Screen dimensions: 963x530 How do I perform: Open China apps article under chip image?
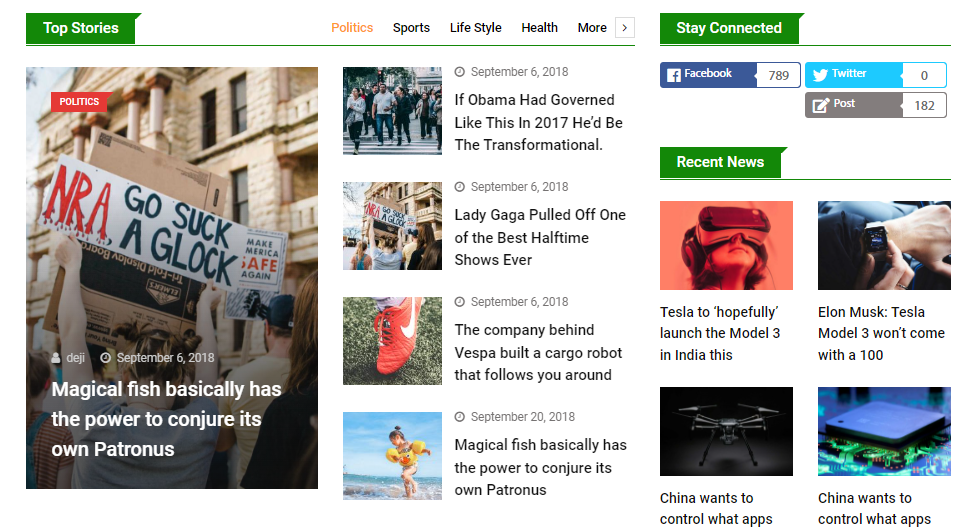pyautogui.click(x=875, y=509)
